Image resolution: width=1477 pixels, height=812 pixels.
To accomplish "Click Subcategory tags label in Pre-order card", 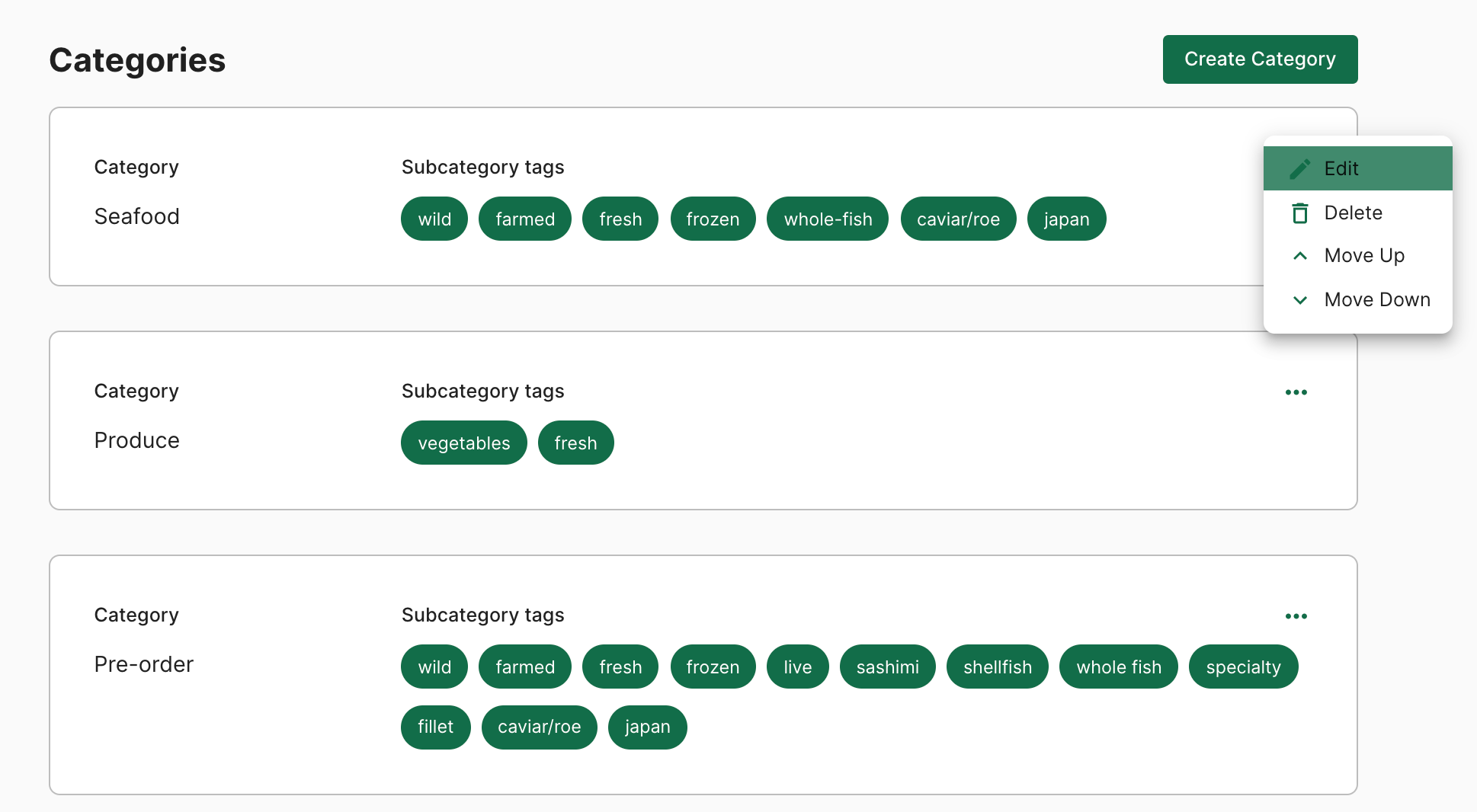I will tap(482, 615).
